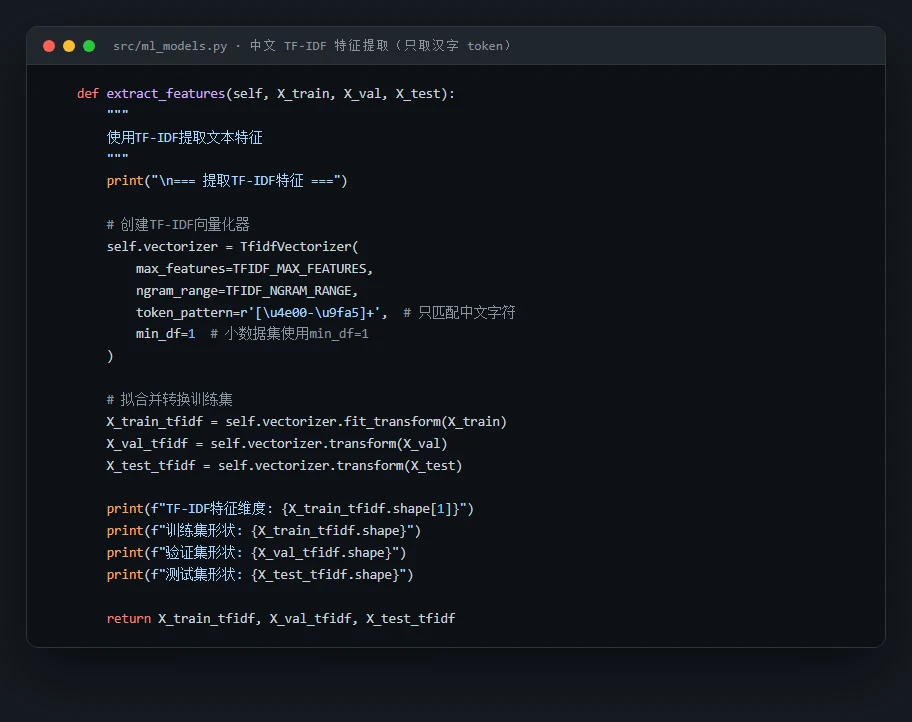Image resolution: width=912 pixels, height=722 pixels.
Task: Click the closing parenthesis of TfidfVectorizer
Action: 110,356
